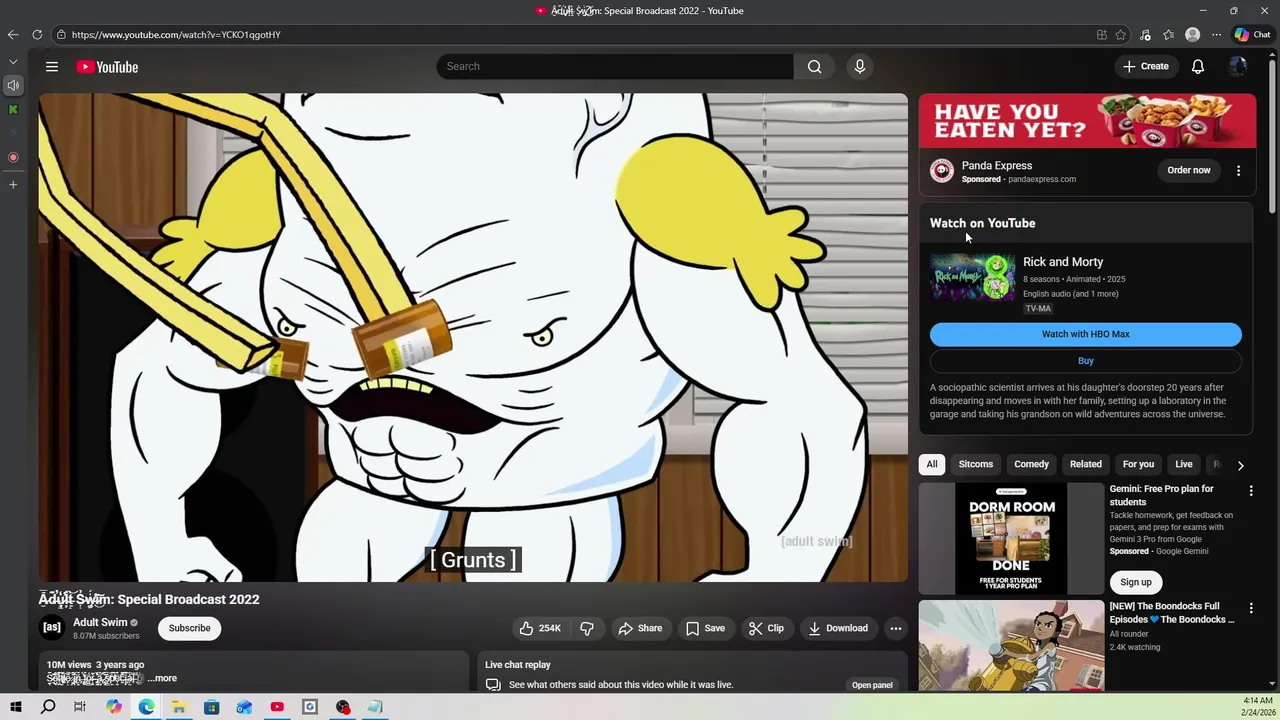This screenshot has height=720, width=1280.
Task: Open browser profile avatar
Action: click(x=1192, y=35)
